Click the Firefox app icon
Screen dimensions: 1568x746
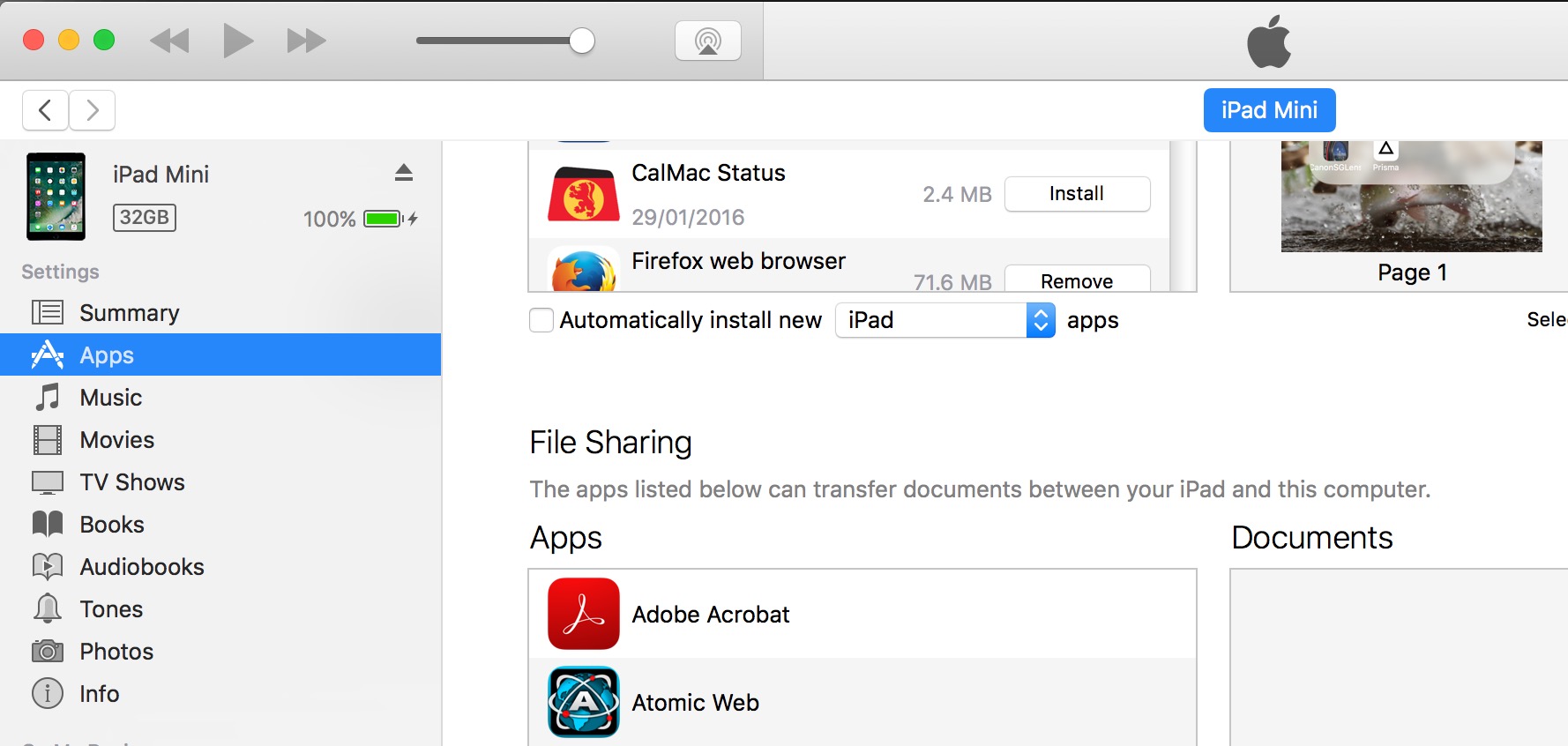[583, 271]
